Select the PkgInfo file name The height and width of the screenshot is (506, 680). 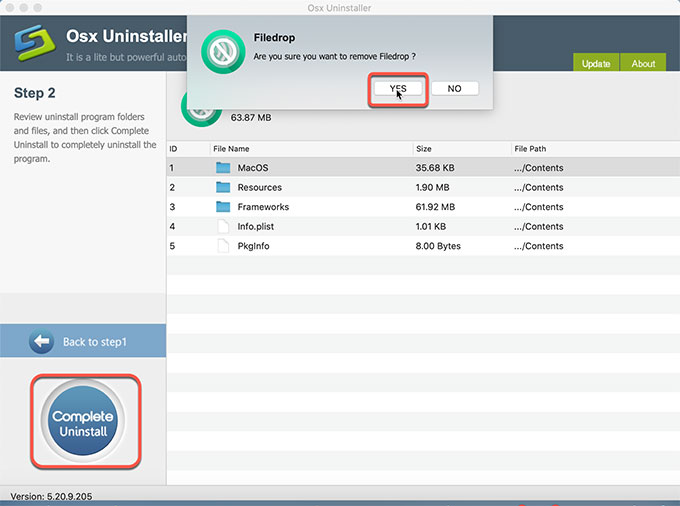[253, 246]
